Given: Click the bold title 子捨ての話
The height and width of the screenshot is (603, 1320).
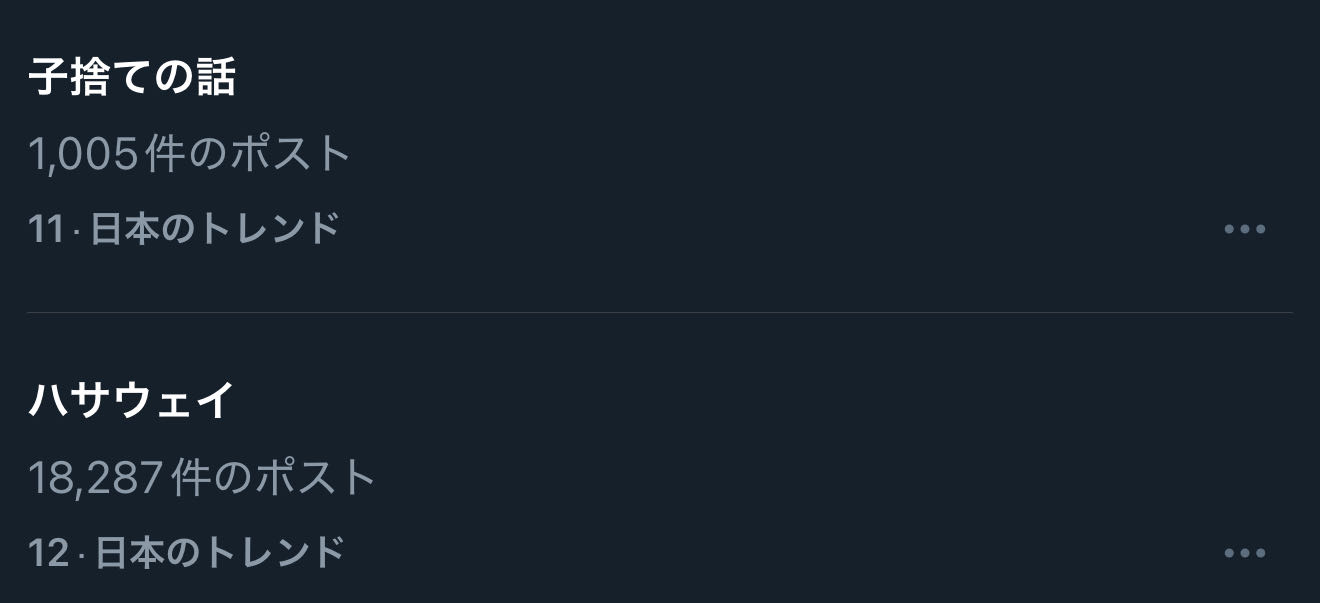Looking at the screenshot, I should (x=132, y=77).
